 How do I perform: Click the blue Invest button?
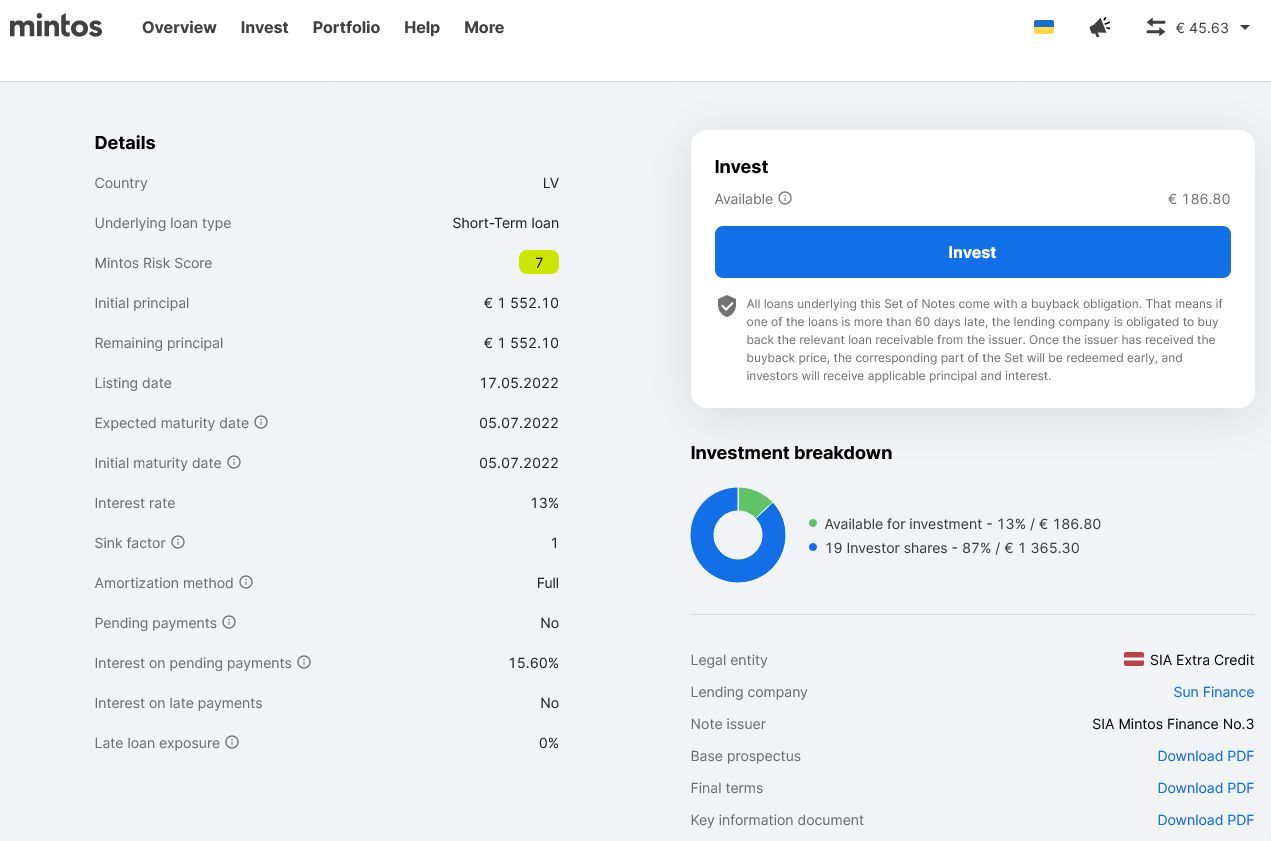tap(972, 252)
